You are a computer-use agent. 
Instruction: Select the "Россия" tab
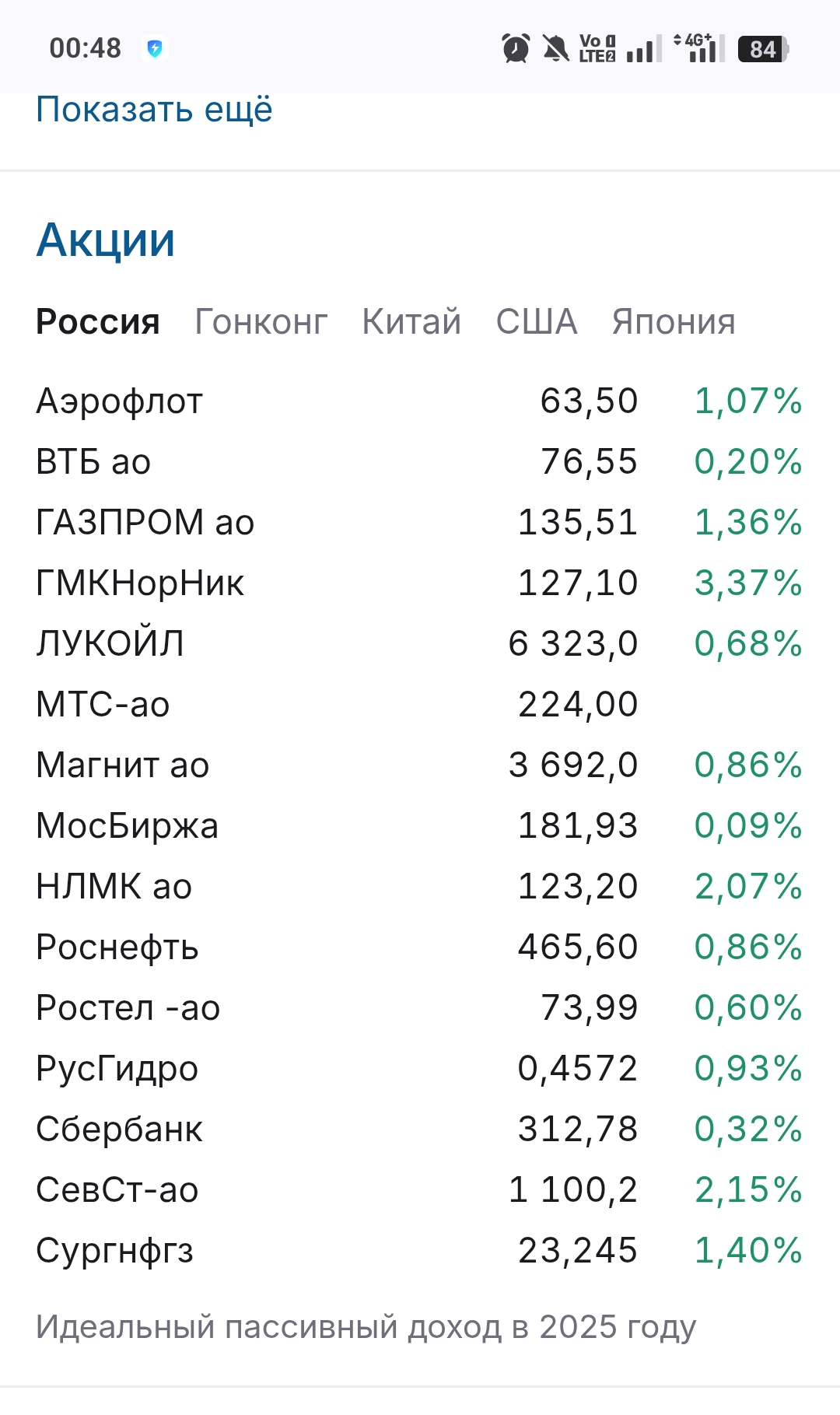pyautogui.click(x=98, y=322)
